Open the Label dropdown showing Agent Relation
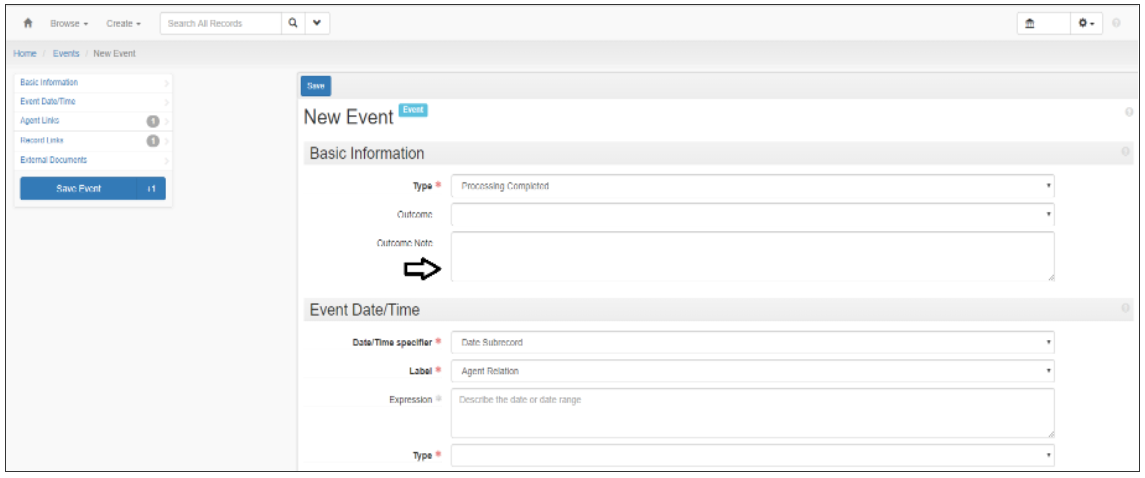 coord(753,371)
